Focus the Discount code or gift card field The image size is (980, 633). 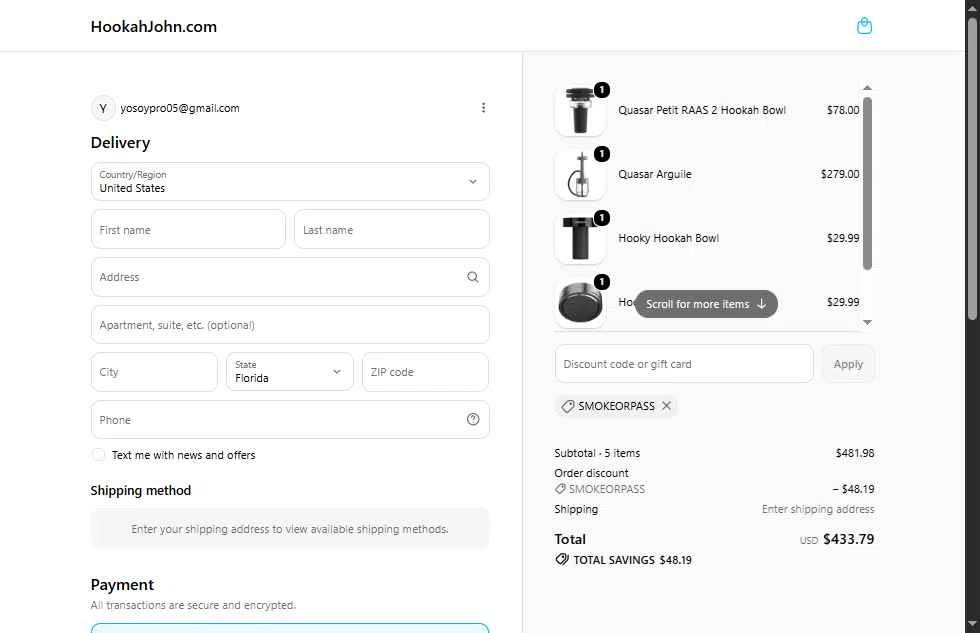(x=684, y=364)
